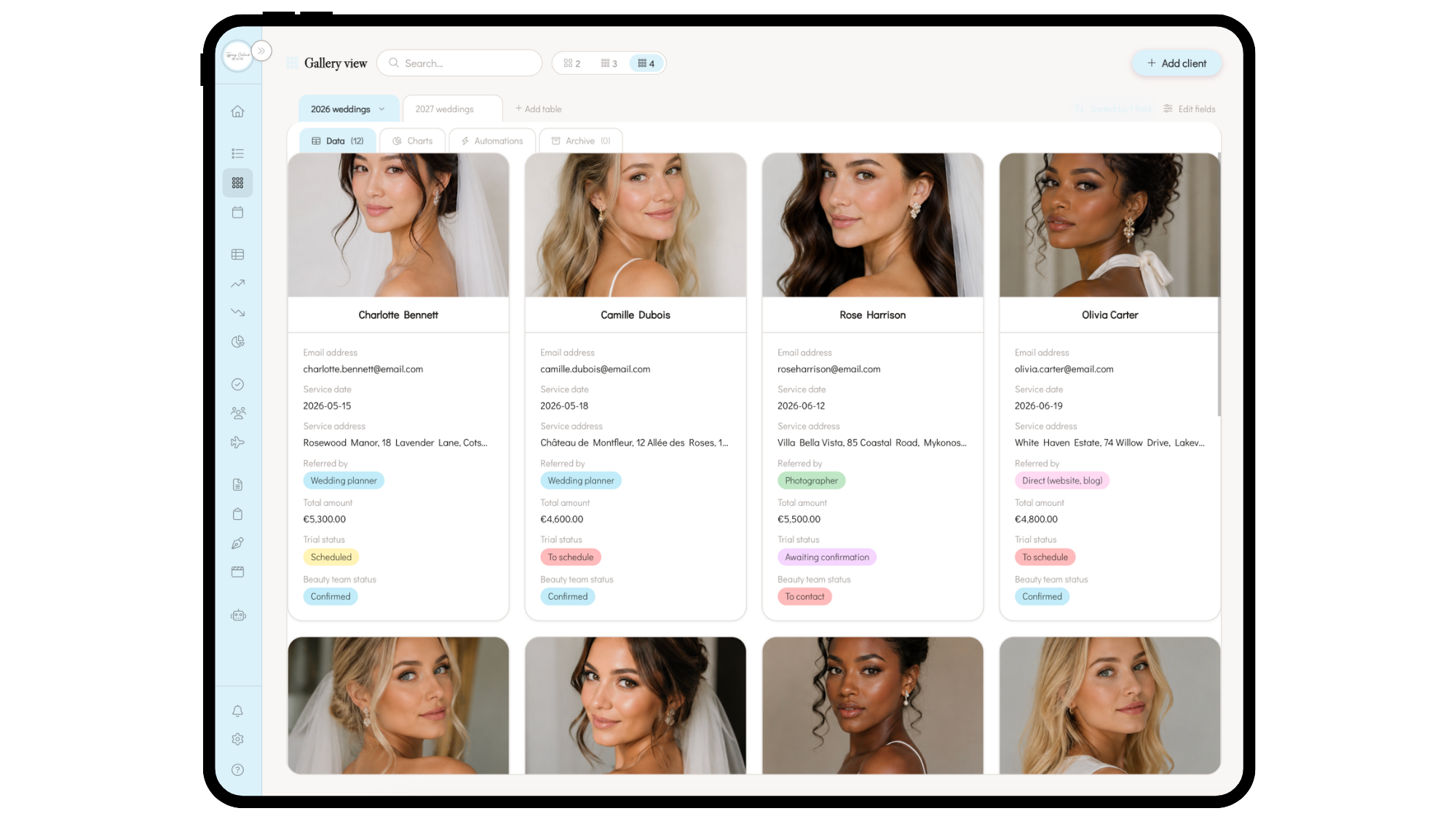
Task: Open the clipboard sidebar icon
Action: (237, 514)
